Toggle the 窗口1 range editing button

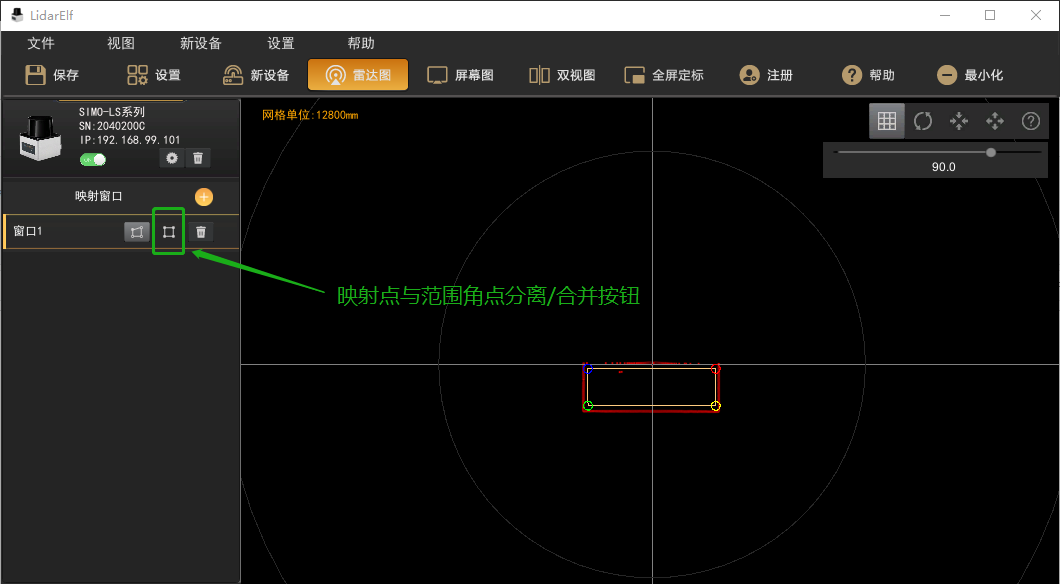[x=136, y=232]
